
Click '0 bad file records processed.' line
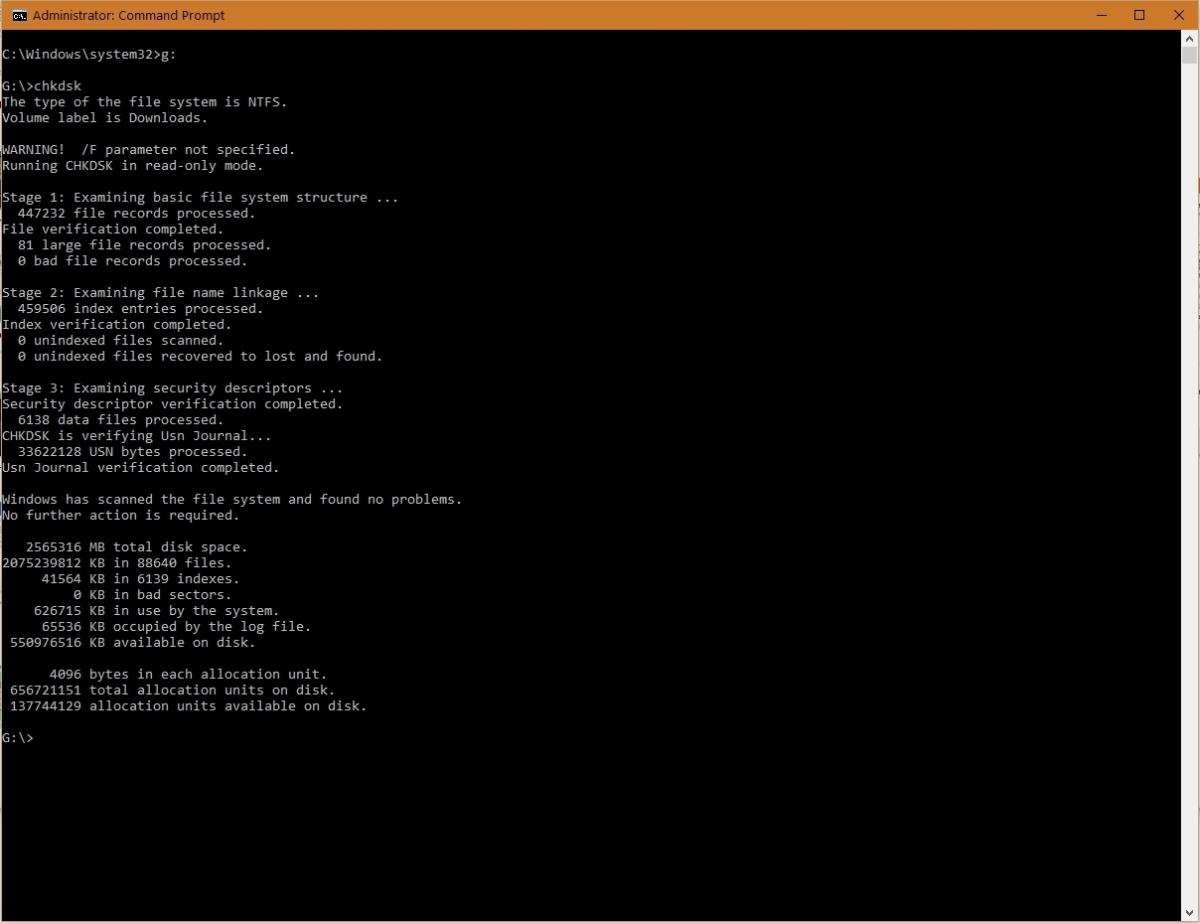tap(133, 261)
